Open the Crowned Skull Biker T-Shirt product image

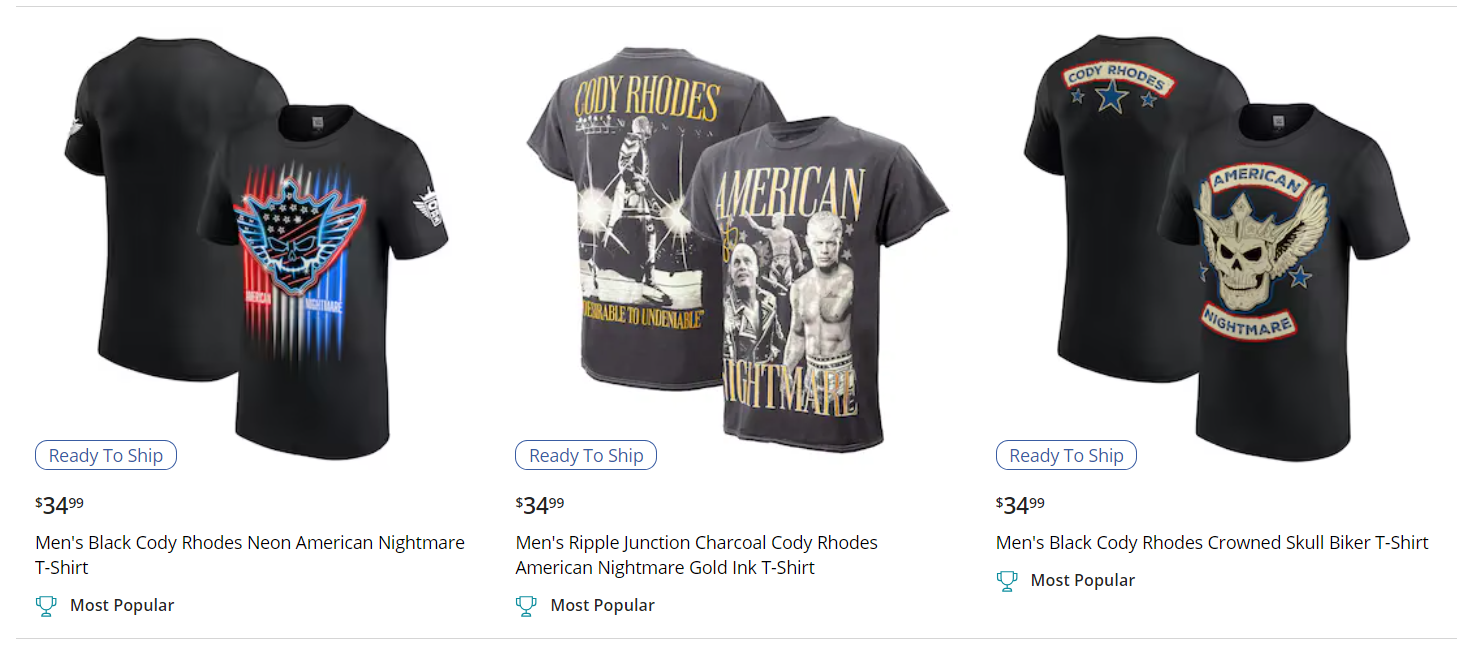point(1215,240)
